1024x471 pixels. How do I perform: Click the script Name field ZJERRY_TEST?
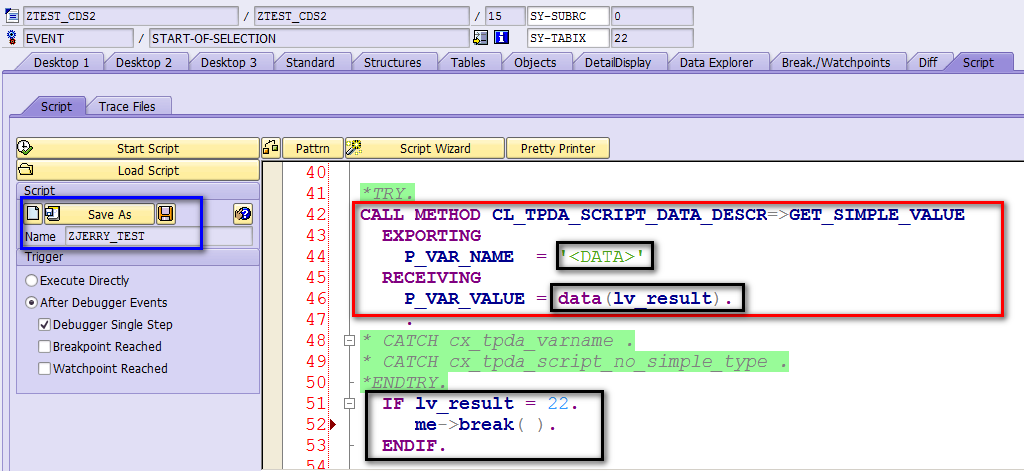(x=159, y=236)
